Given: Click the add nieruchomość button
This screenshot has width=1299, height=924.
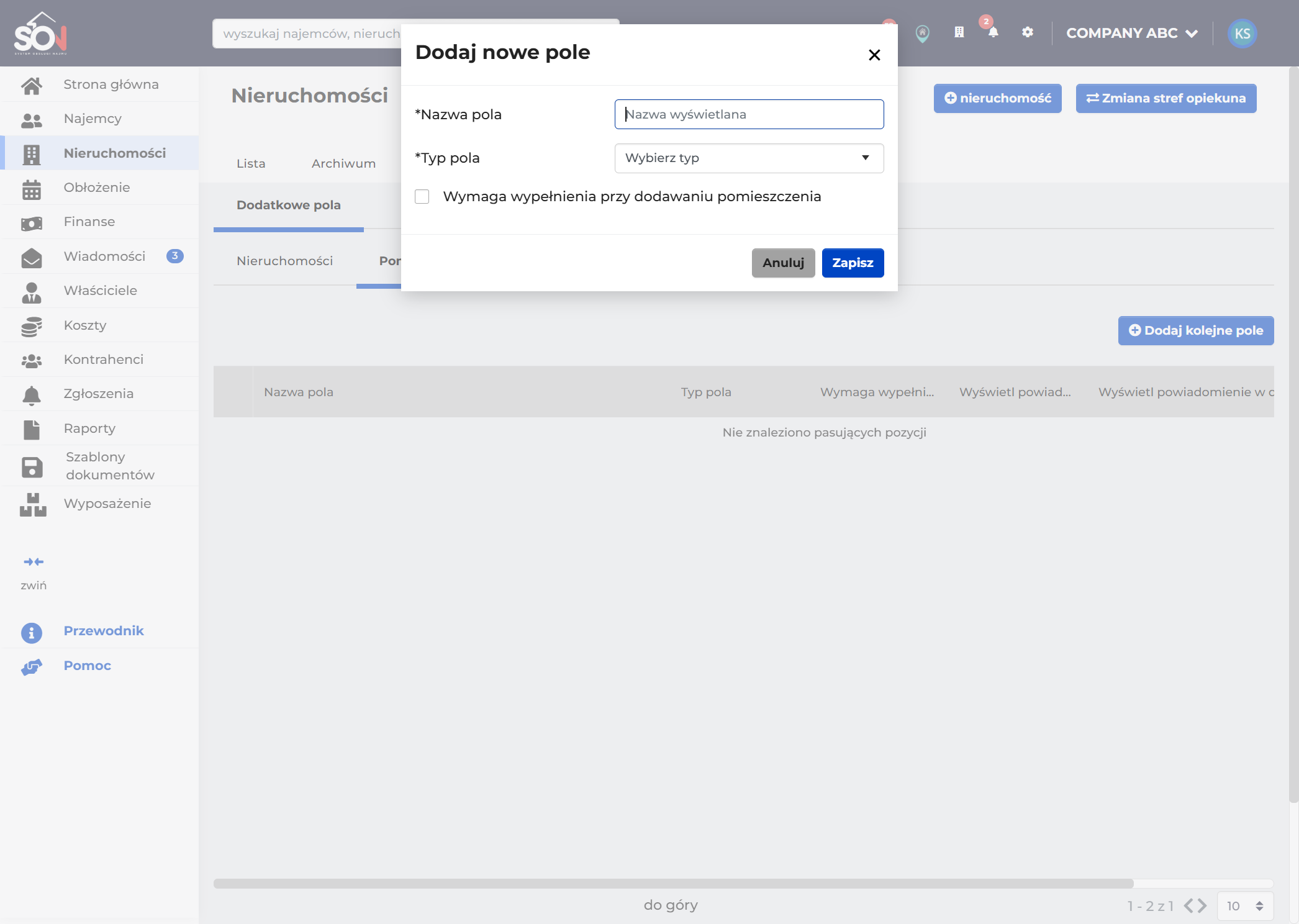Looking at the screenshot, I should click(x=998, y=99).
